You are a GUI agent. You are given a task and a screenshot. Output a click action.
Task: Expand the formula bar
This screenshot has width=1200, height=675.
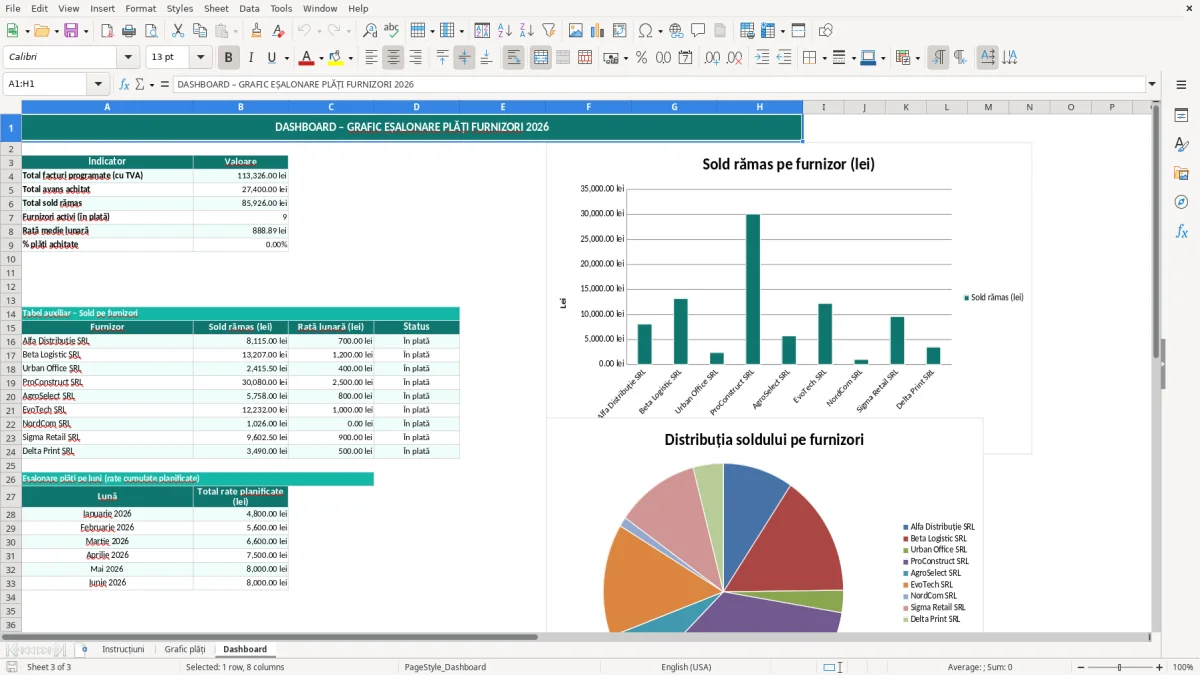1153,85
